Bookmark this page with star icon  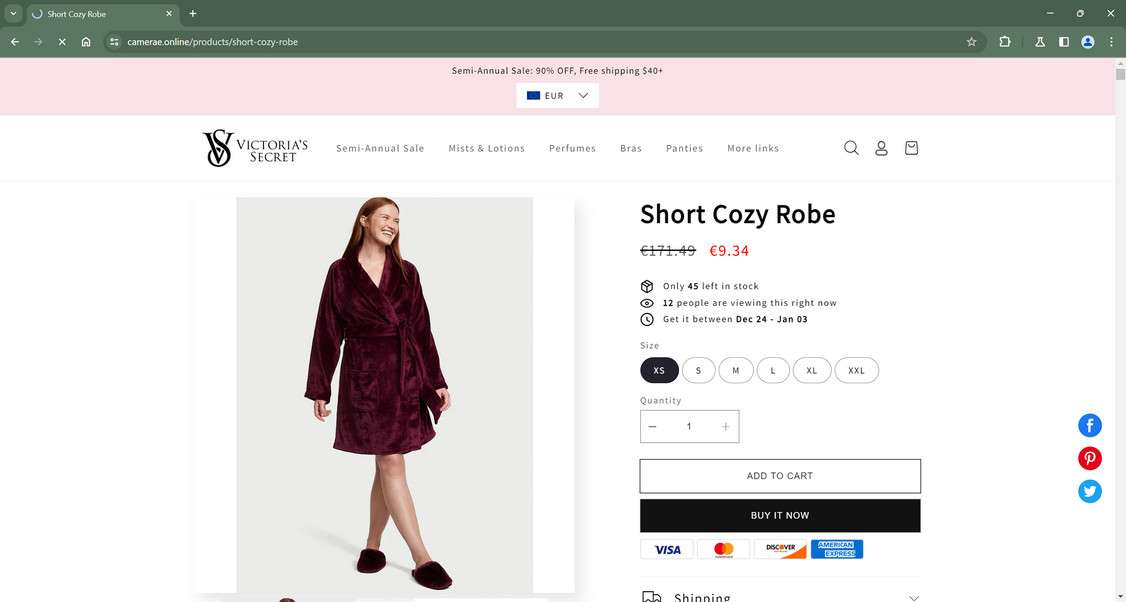coord(971,42)
